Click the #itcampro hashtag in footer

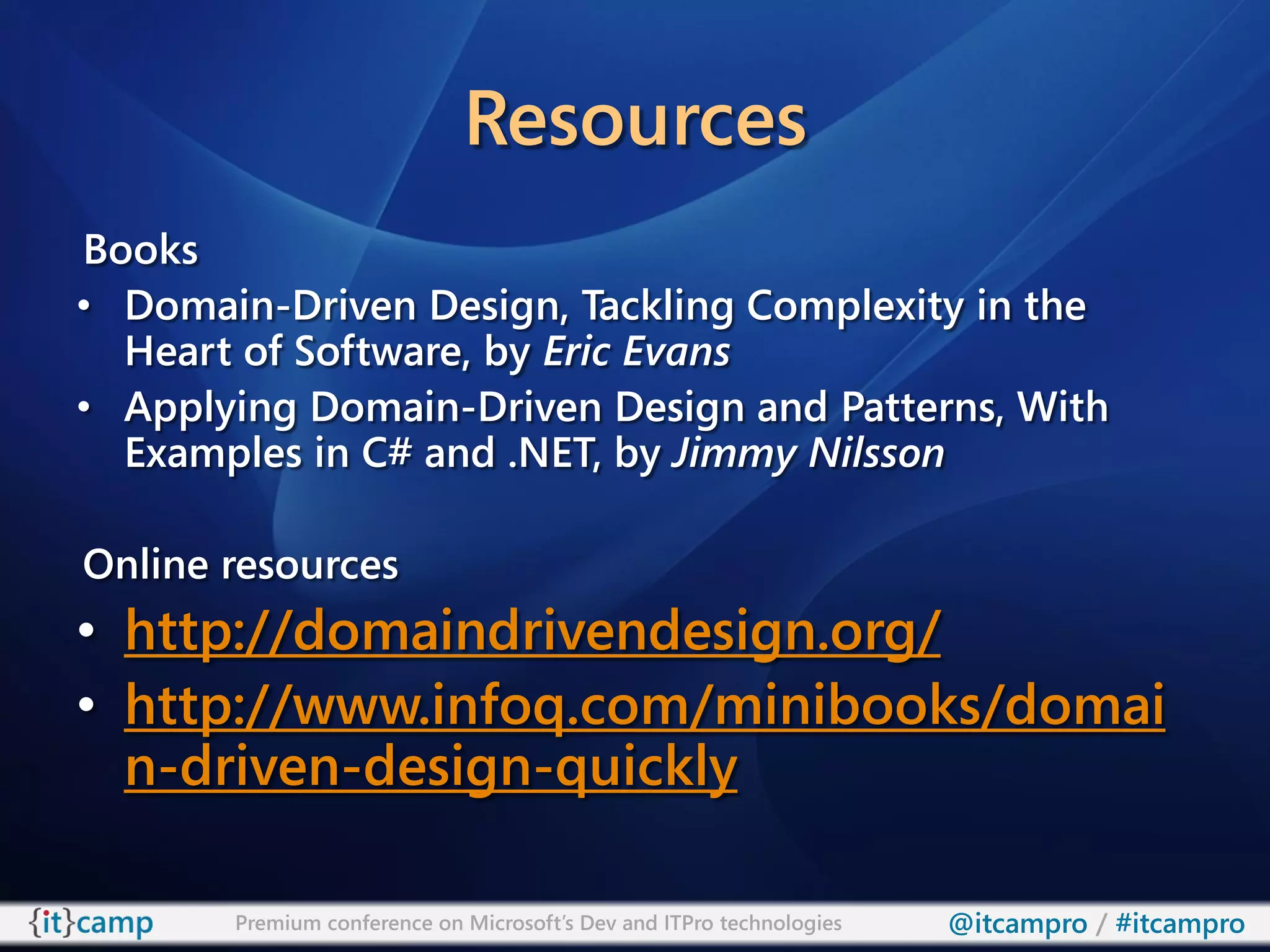coord(1179,924)
